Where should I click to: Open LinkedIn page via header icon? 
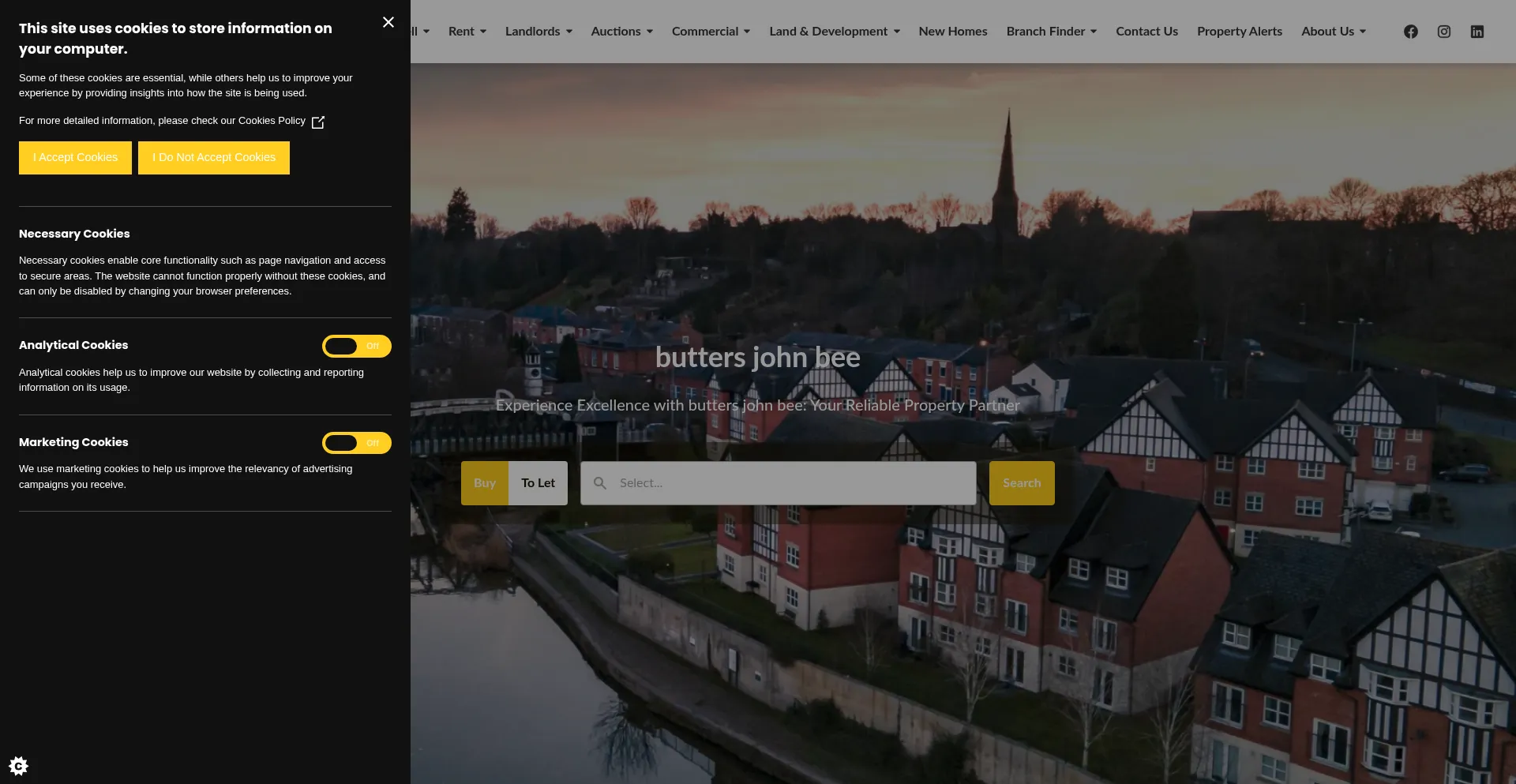(1477, 32)
